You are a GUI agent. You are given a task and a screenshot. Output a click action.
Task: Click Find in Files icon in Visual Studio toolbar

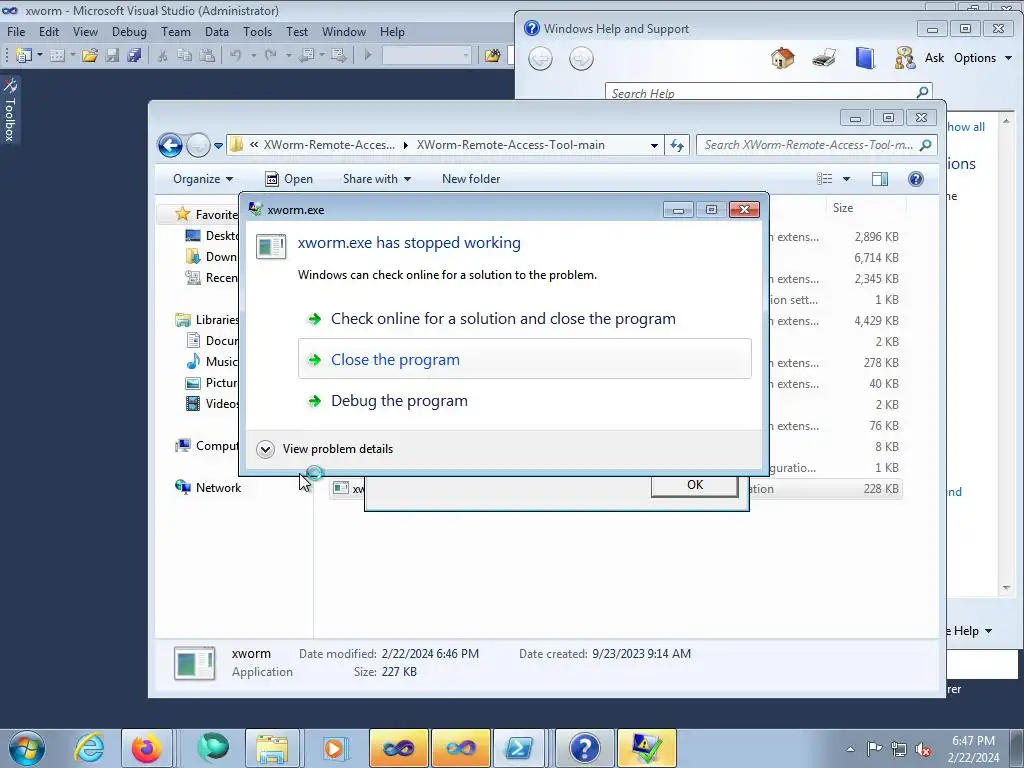point(492,56)
